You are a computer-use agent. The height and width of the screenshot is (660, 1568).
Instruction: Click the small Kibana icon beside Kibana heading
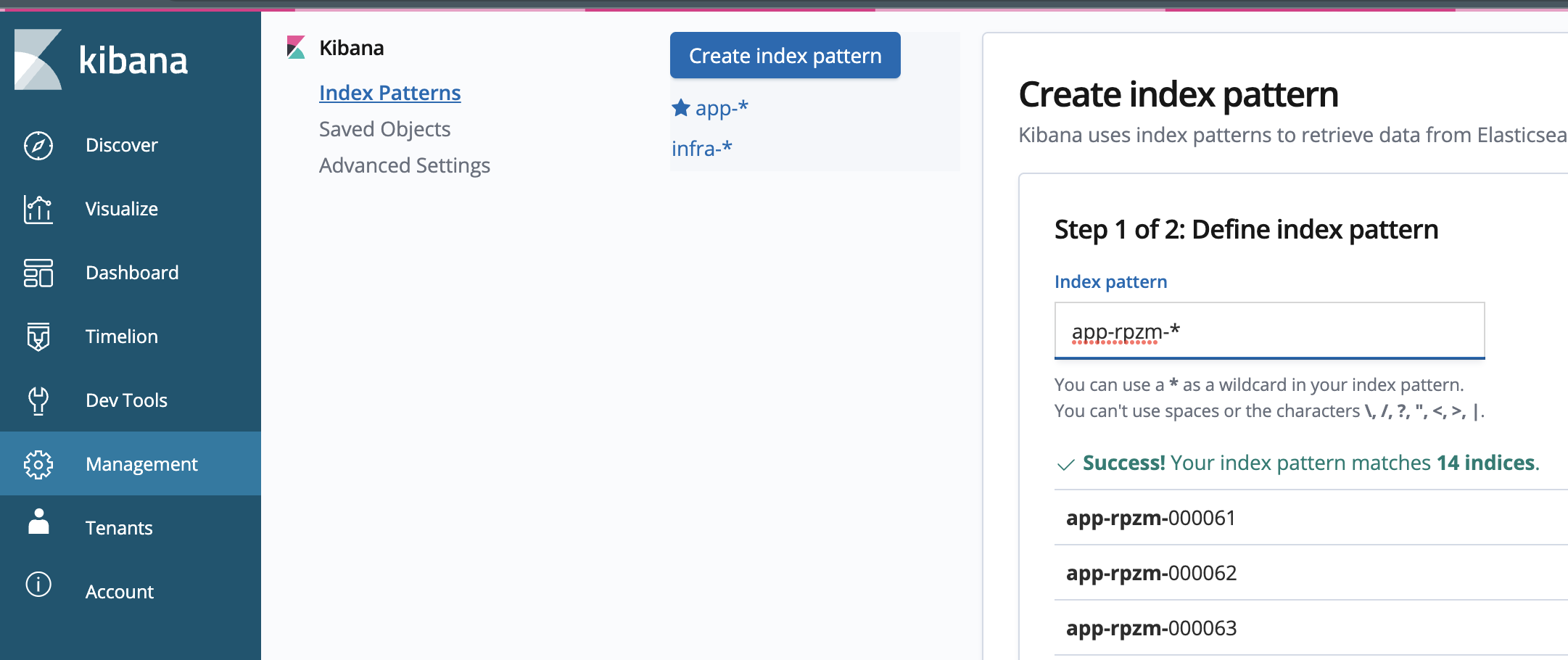(296, 48)
